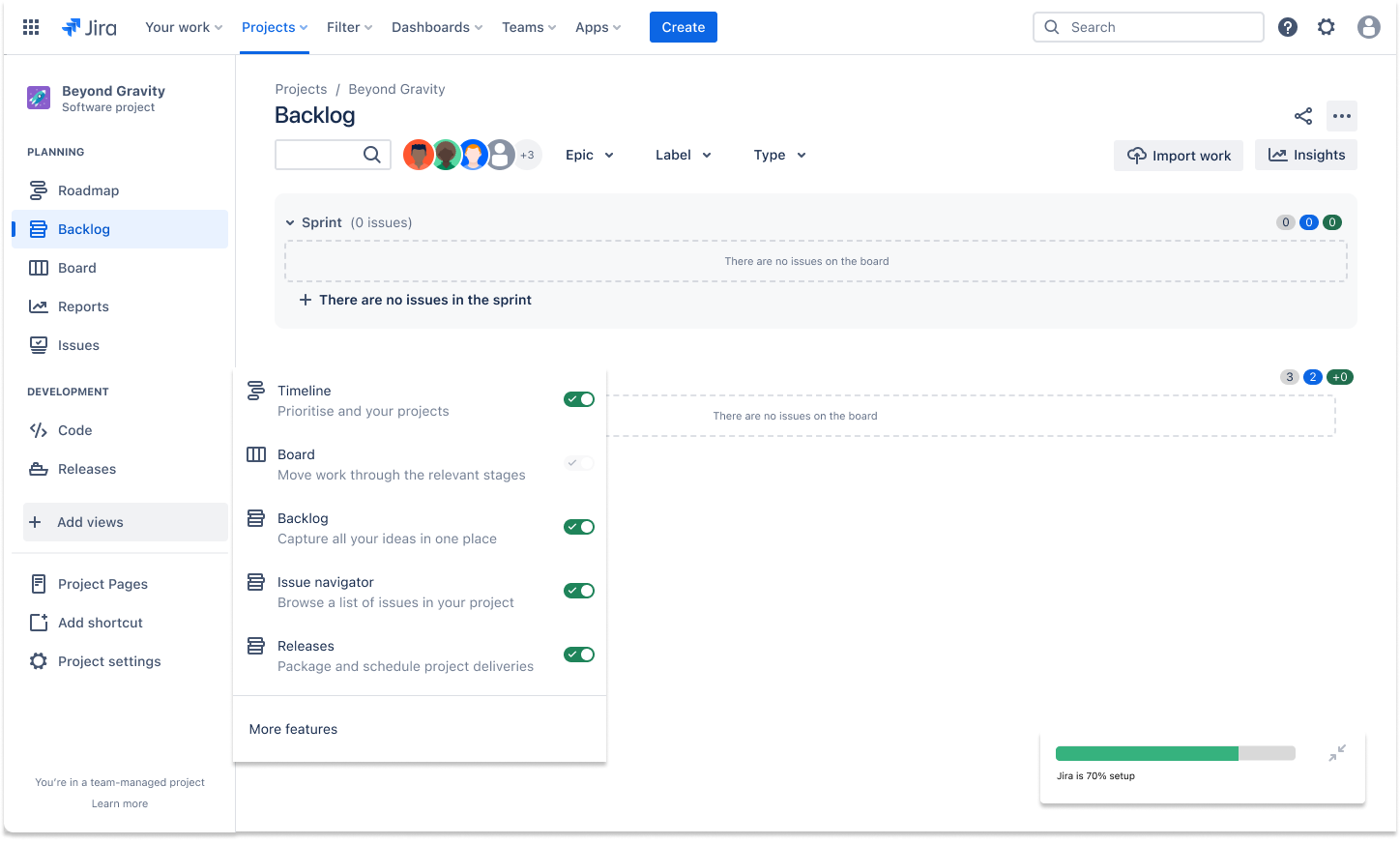Click the Project Pages document icon

pos(39,584)
